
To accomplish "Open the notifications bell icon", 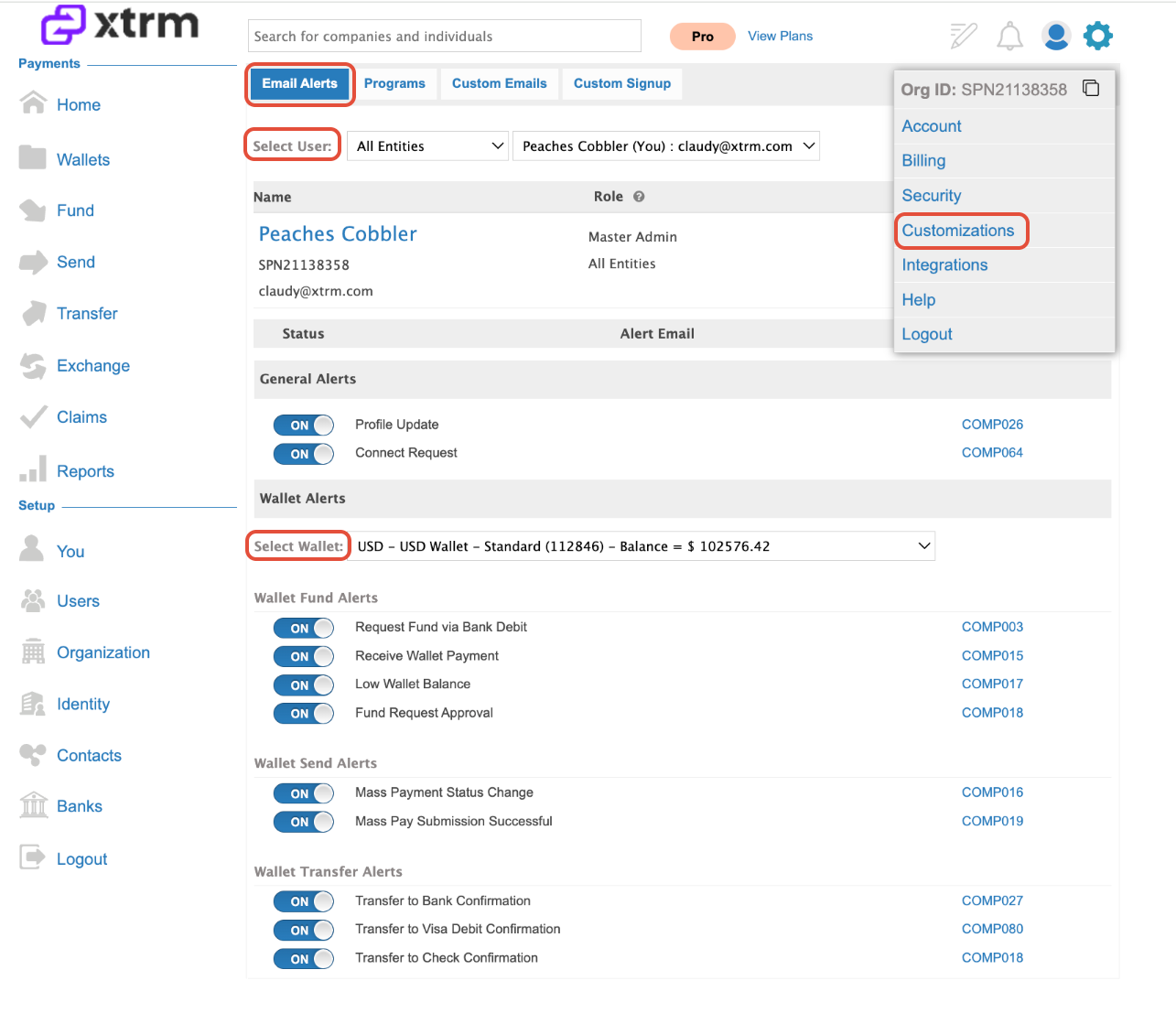I will (1009, 36).
